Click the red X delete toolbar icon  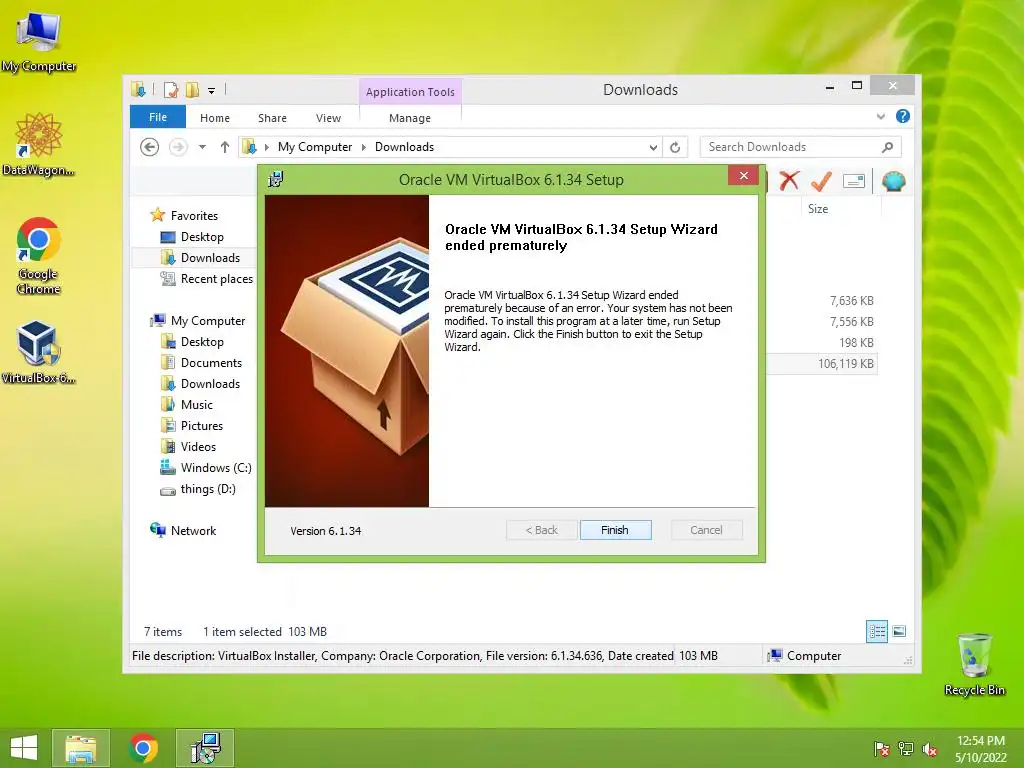pos(789,180)
